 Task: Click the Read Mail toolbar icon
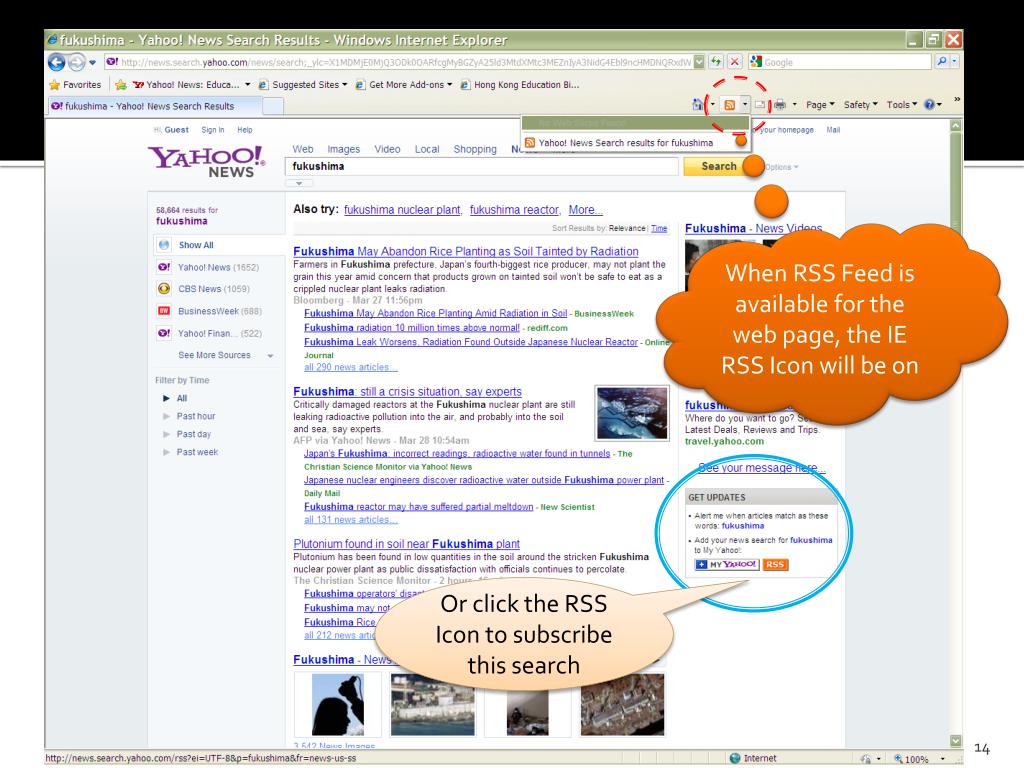coord(760,104)
